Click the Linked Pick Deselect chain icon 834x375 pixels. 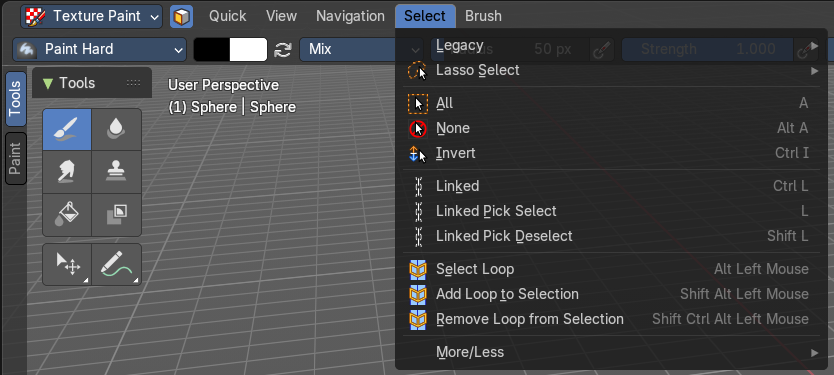[x=418, y=236]
